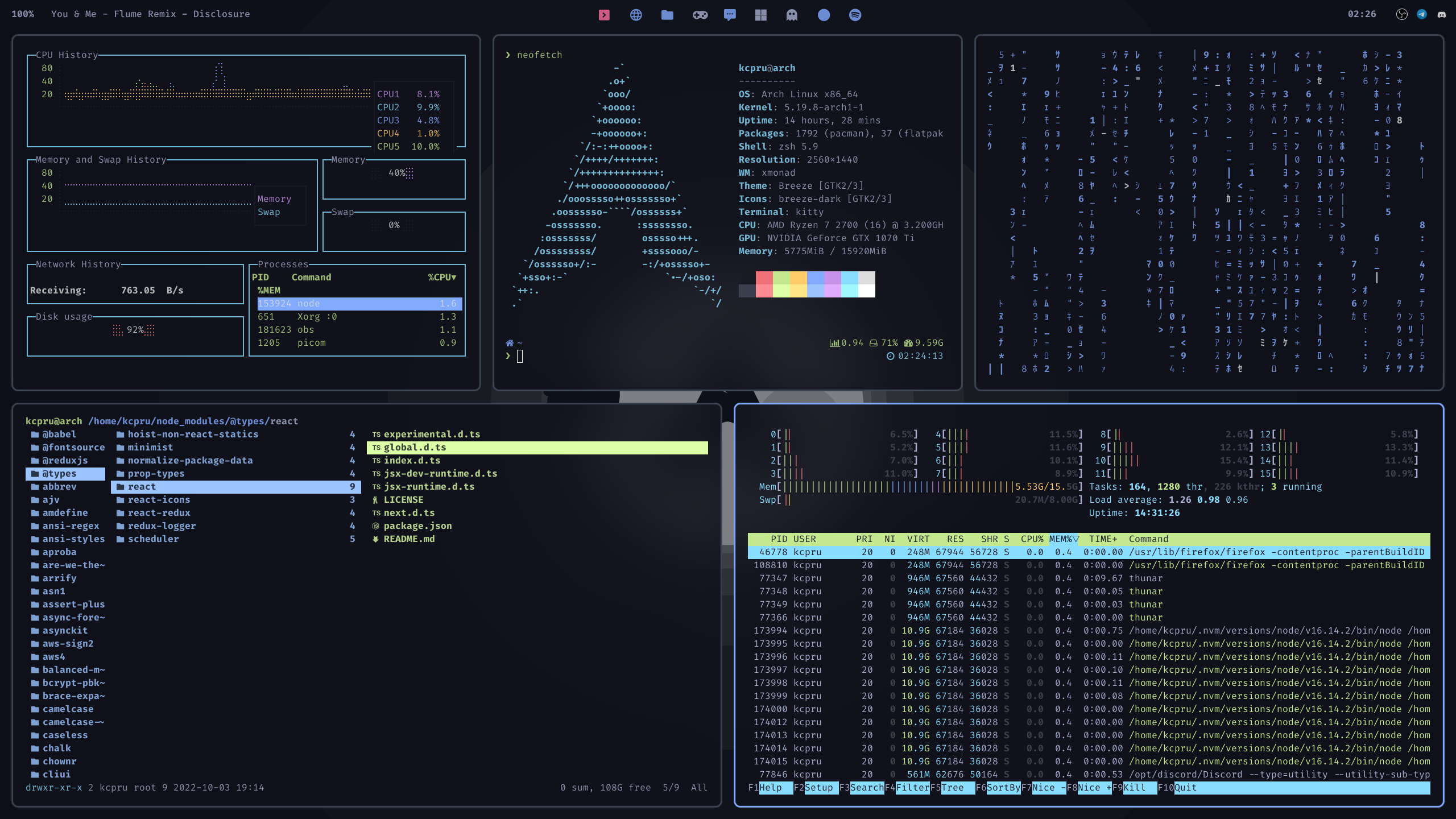Click the light gray swatch in neofetch palette
The width and height of the screenshot is (1456, 819).
pos(866,278)
